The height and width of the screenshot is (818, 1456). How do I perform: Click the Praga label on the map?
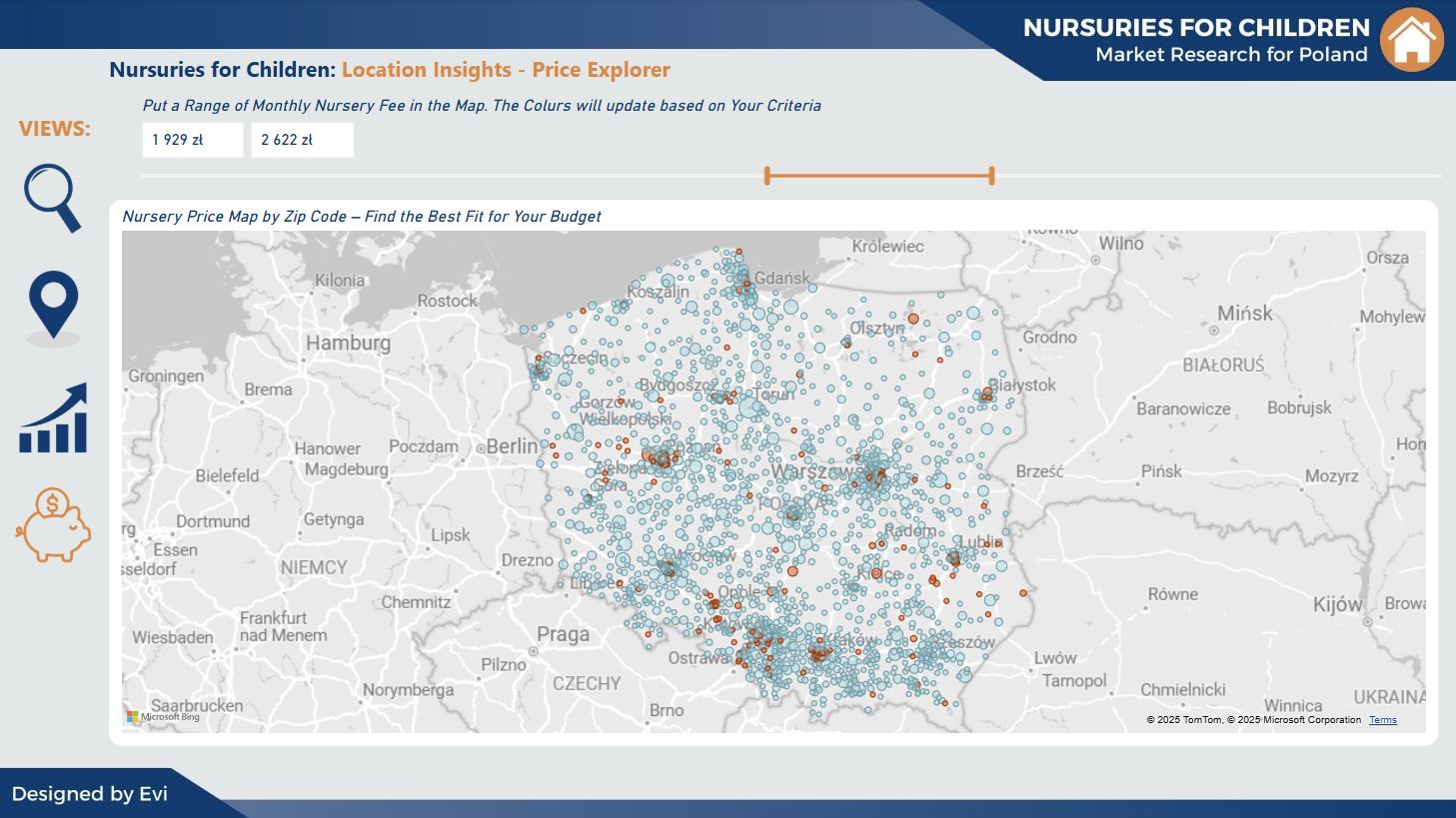[x=563, y=634]
